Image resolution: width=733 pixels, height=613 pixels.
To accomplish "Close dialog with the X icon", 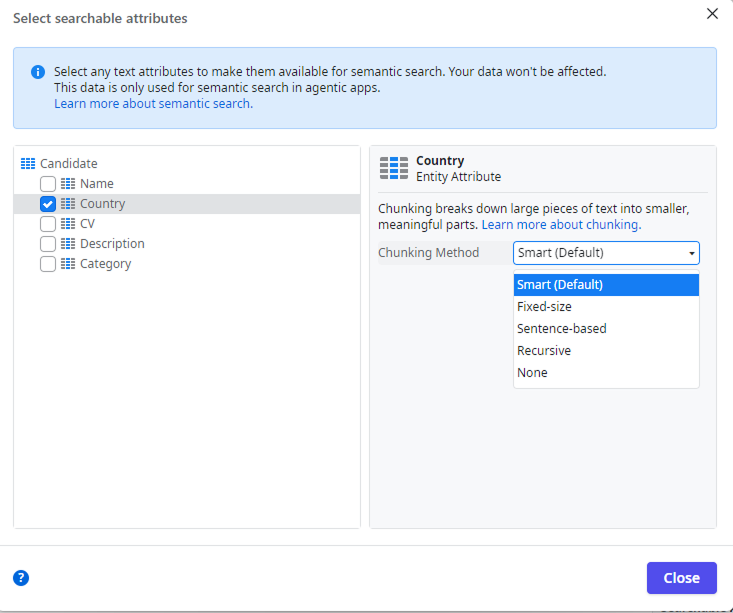I will coord(712,14).
